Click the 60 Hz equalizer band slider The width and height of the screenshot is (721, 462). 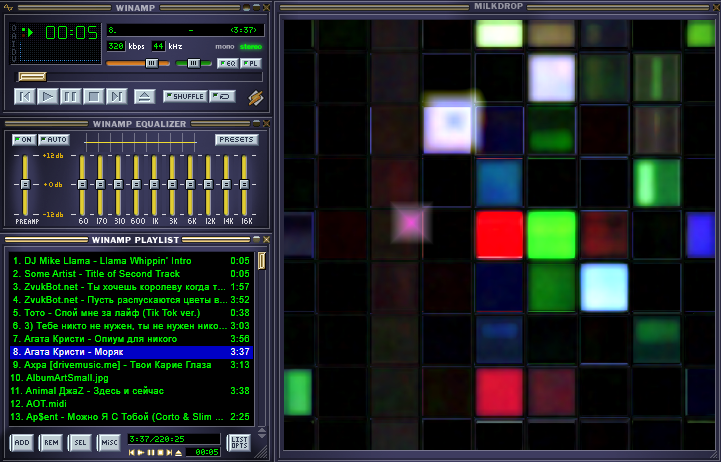click(x=82, y=184)
